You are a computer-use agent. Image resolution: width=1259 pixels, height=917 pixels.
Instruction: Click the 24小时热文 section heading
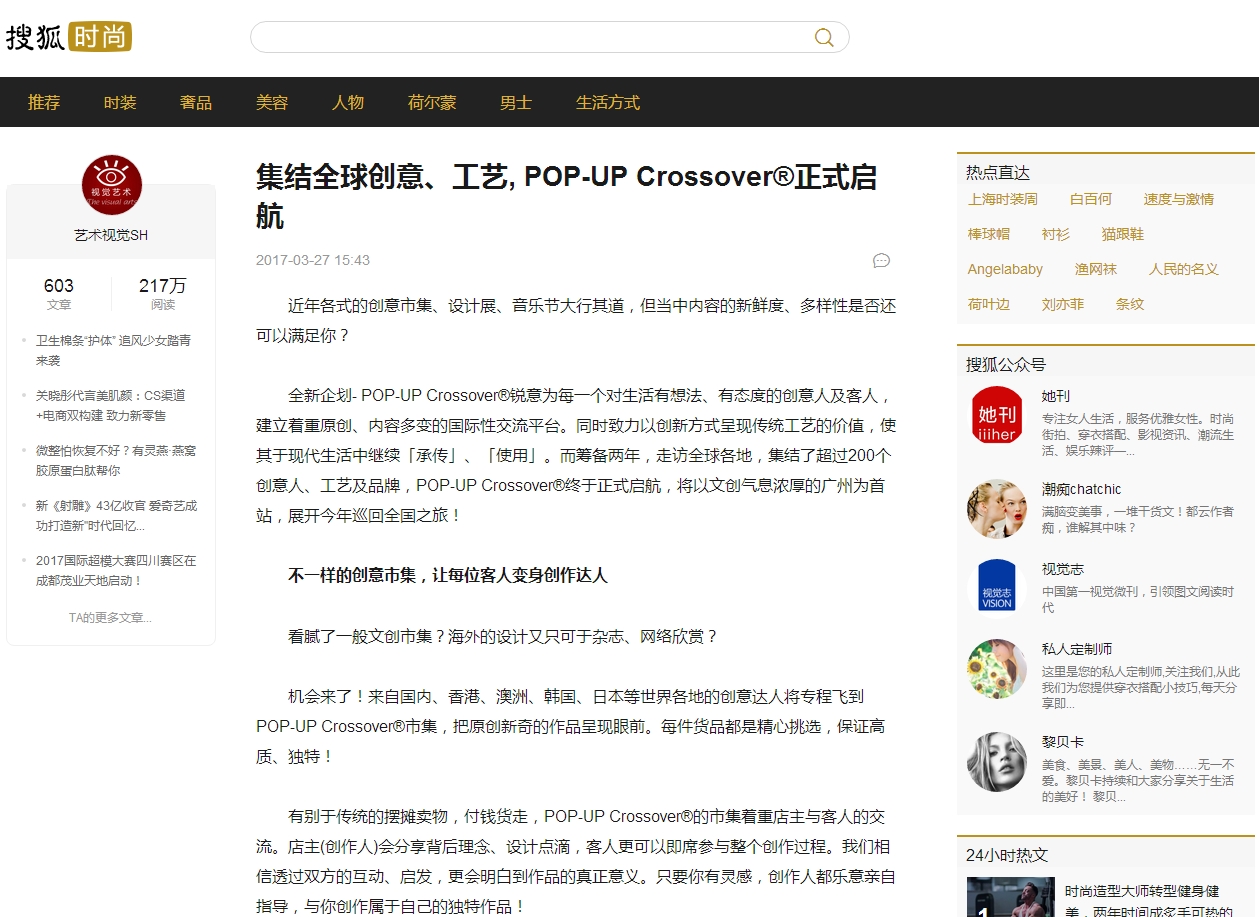1007,855
